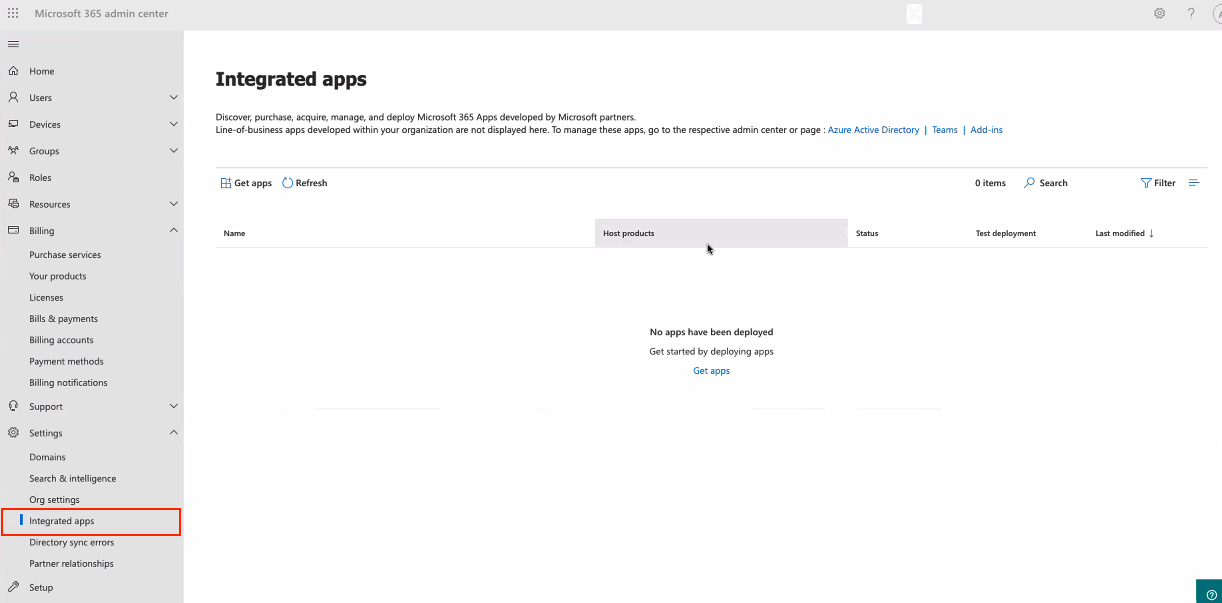Click the Roles icon in sidebar
The image size is (1222, 603).
(13, 177)
